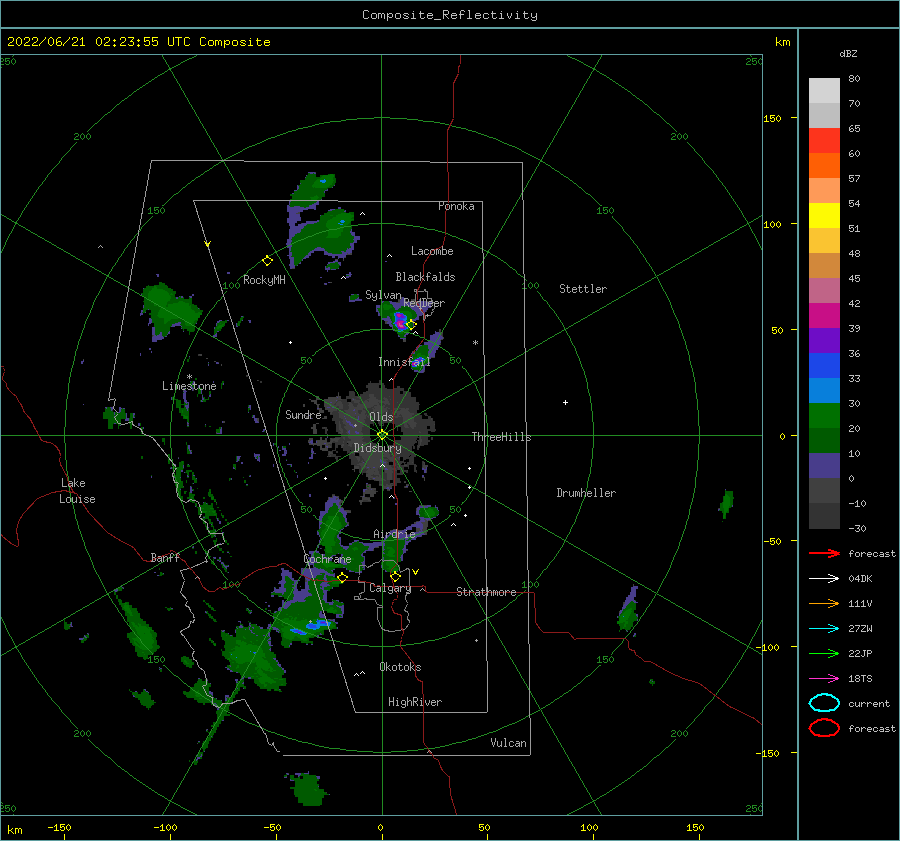This screenshot has height=841, width=900.
Task: Click the red forecast arrow in legend
Action: tap(824, 553)
